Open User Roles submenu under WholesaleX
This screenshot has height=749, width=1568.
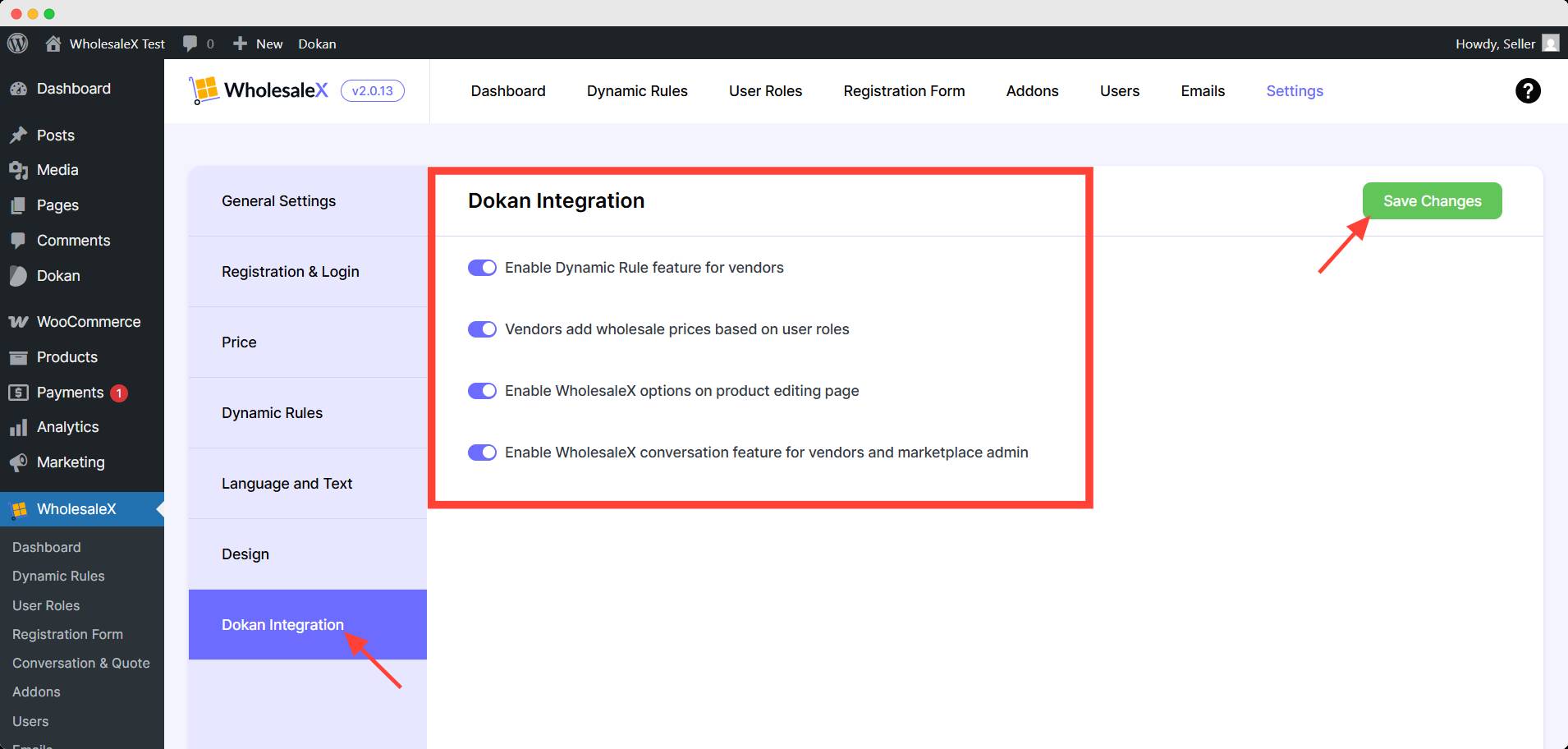point(46,605)
